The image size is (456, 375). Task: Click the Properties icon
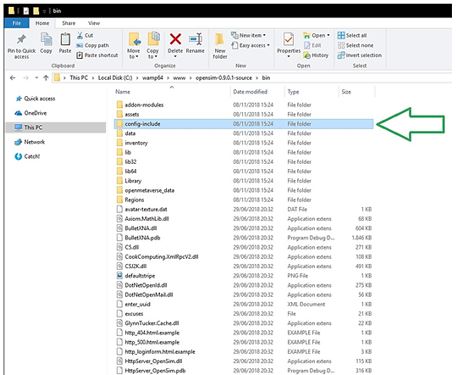[x=288, y=39]
